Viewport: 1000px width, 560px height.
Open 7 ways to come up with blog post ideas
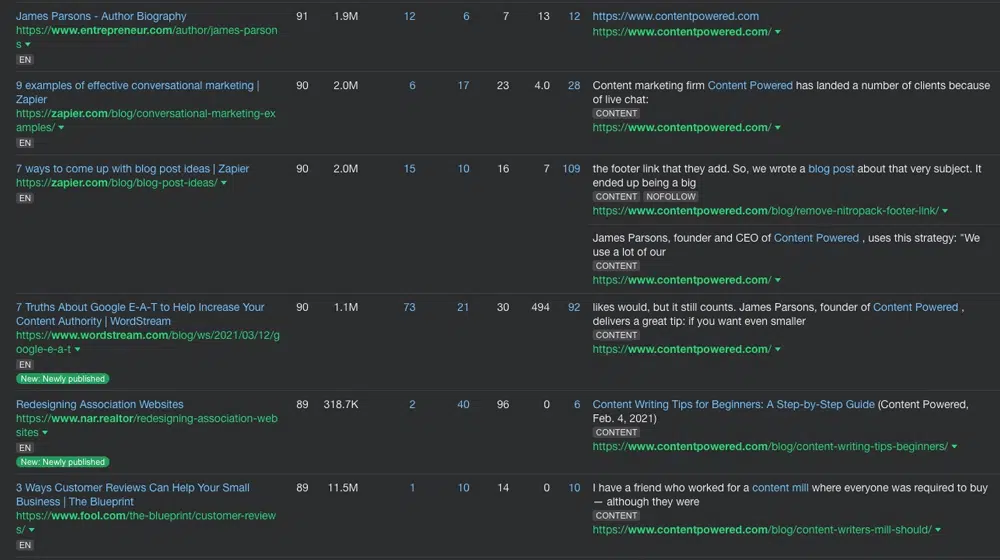[132, 168]
